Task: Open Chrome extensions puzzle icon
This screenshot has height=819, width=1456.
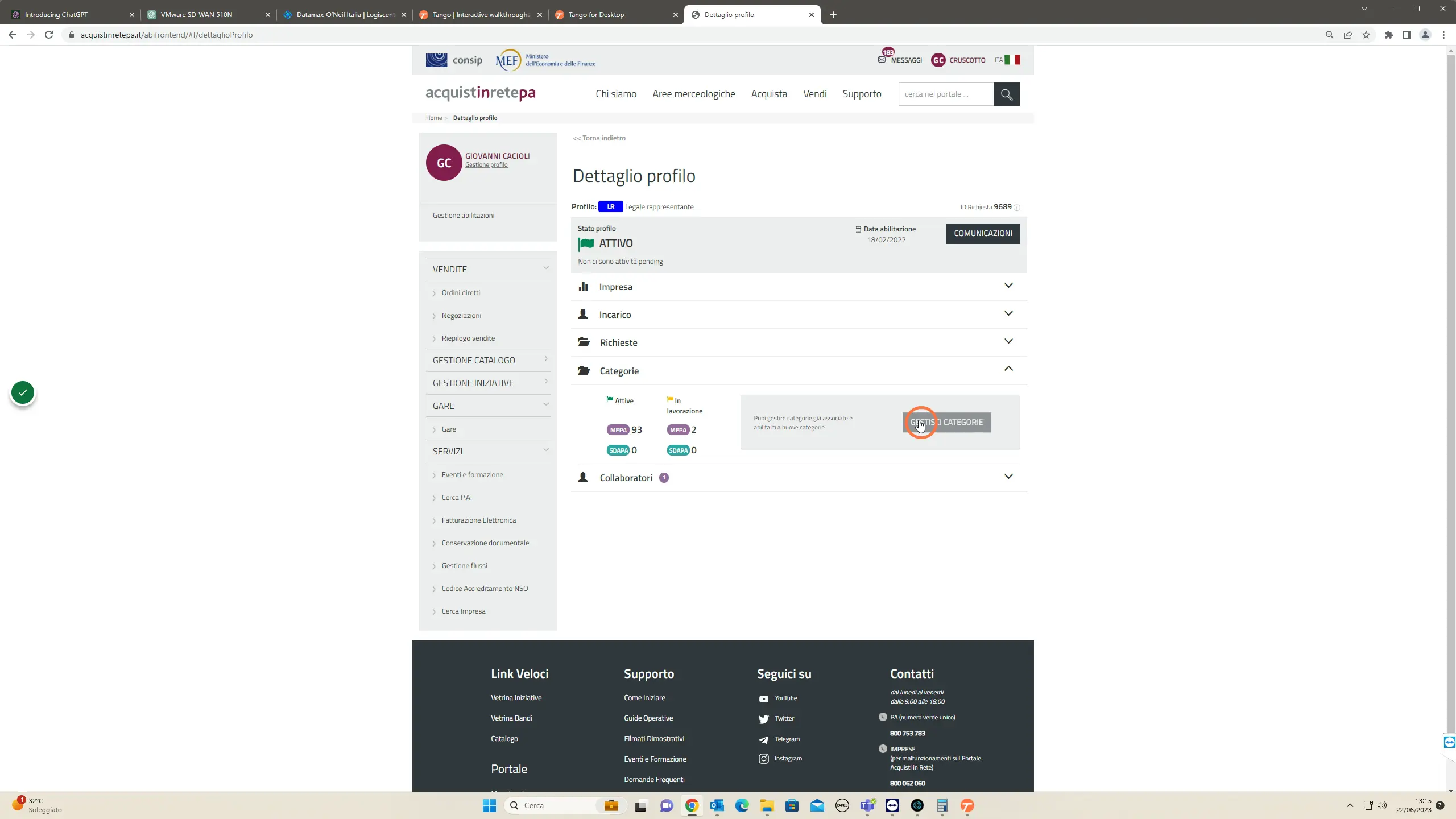Action: 1389,35
